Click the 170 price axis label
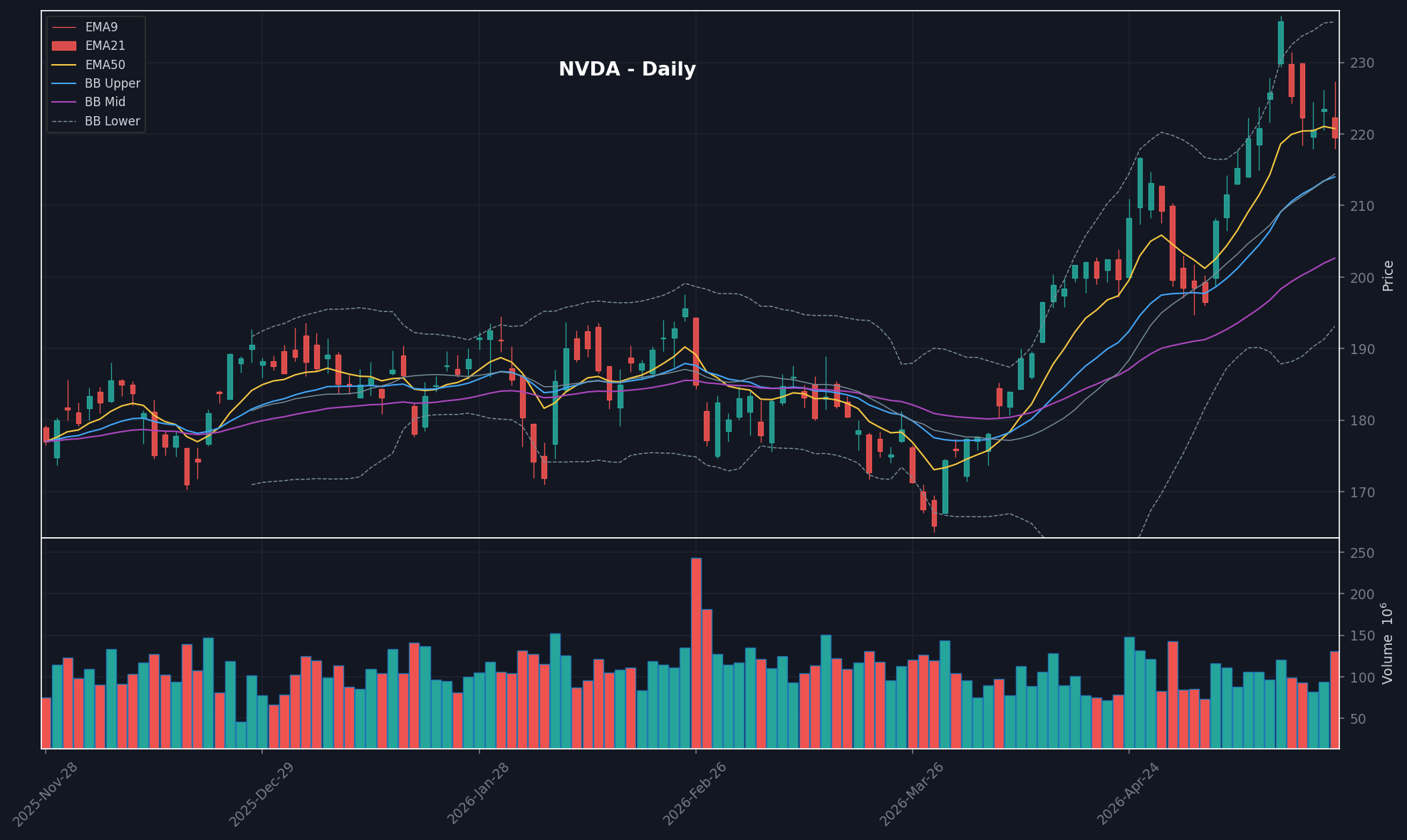This screenshot has height=840, width=1407. point(1362,492)
